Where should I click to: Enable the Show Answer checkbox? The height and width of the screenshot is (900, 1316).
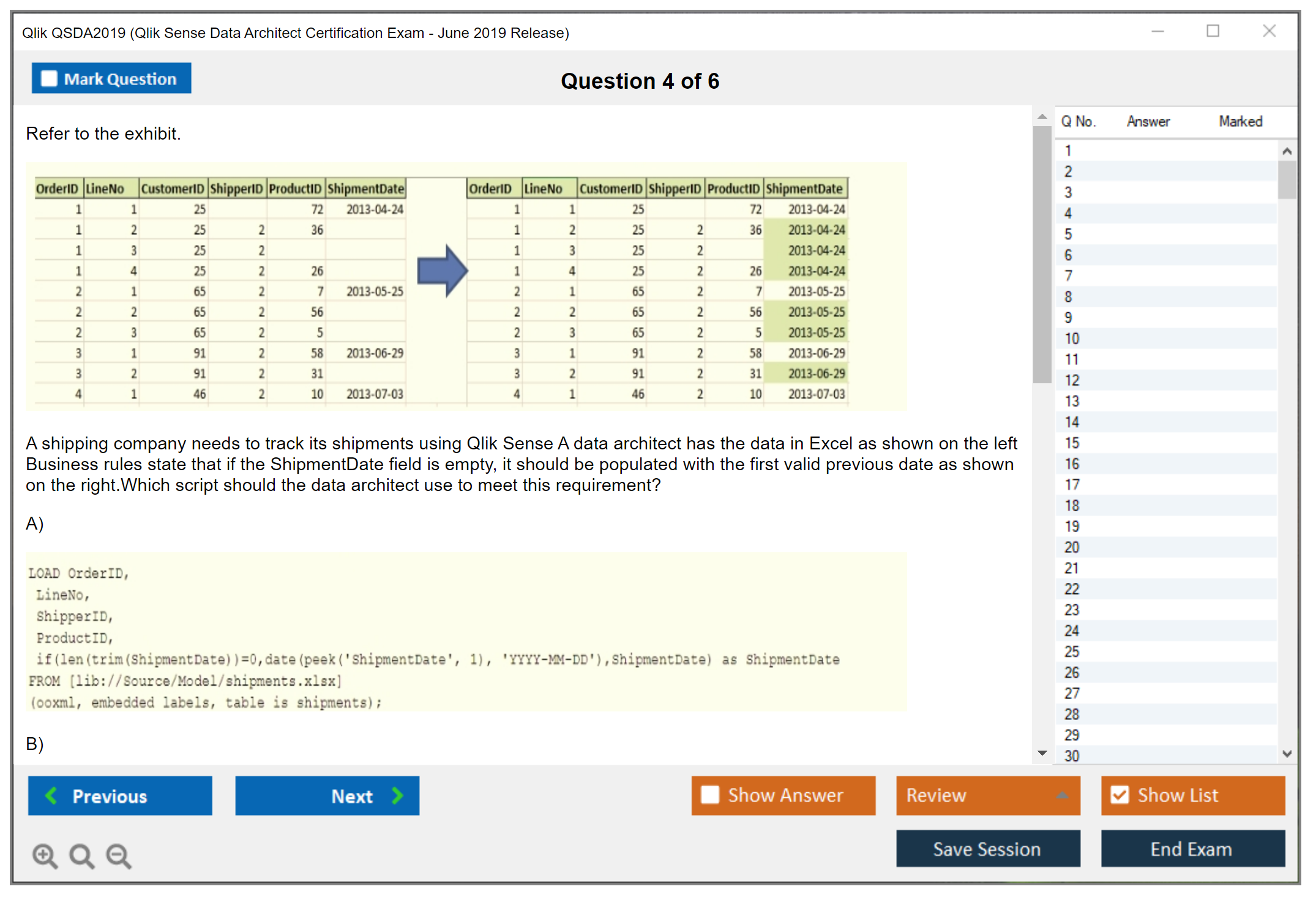click(710, 795)
